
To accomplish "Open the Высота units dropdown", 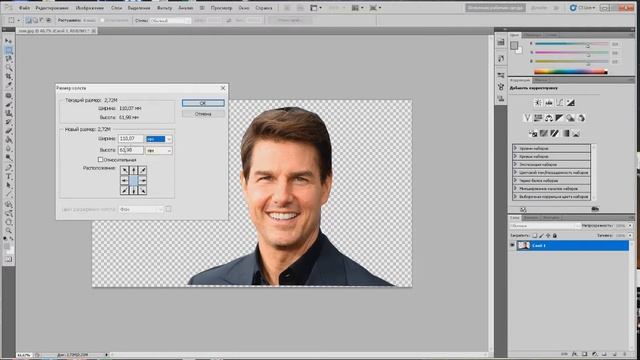I will pyautogui.click(x=159, y=151).
